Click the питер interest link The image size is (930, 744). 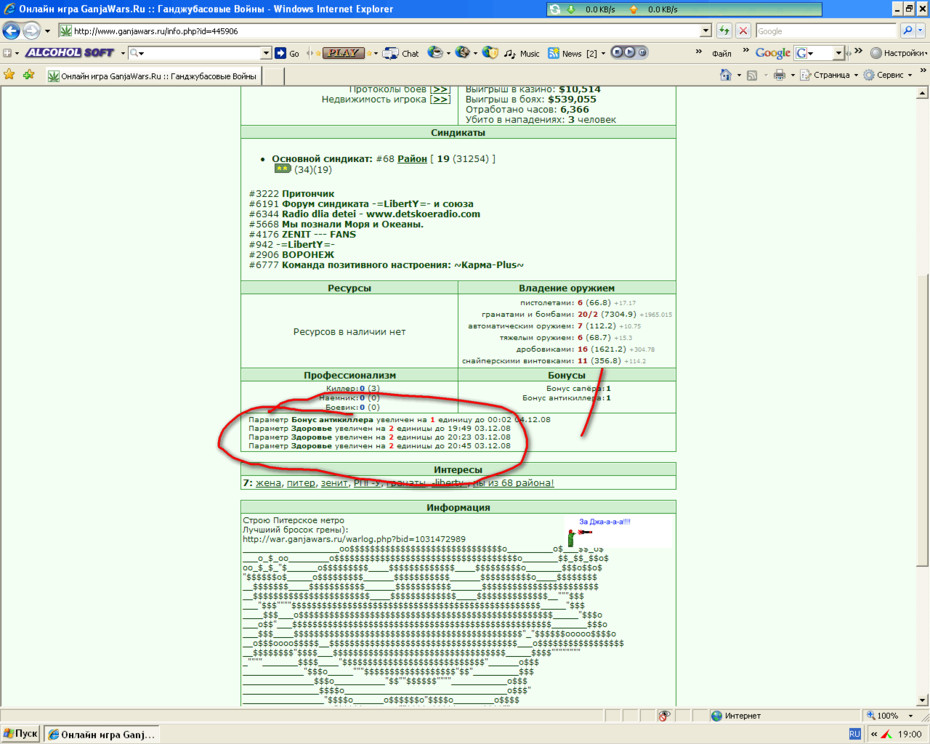pyautogui.click(x=301, y=483)
